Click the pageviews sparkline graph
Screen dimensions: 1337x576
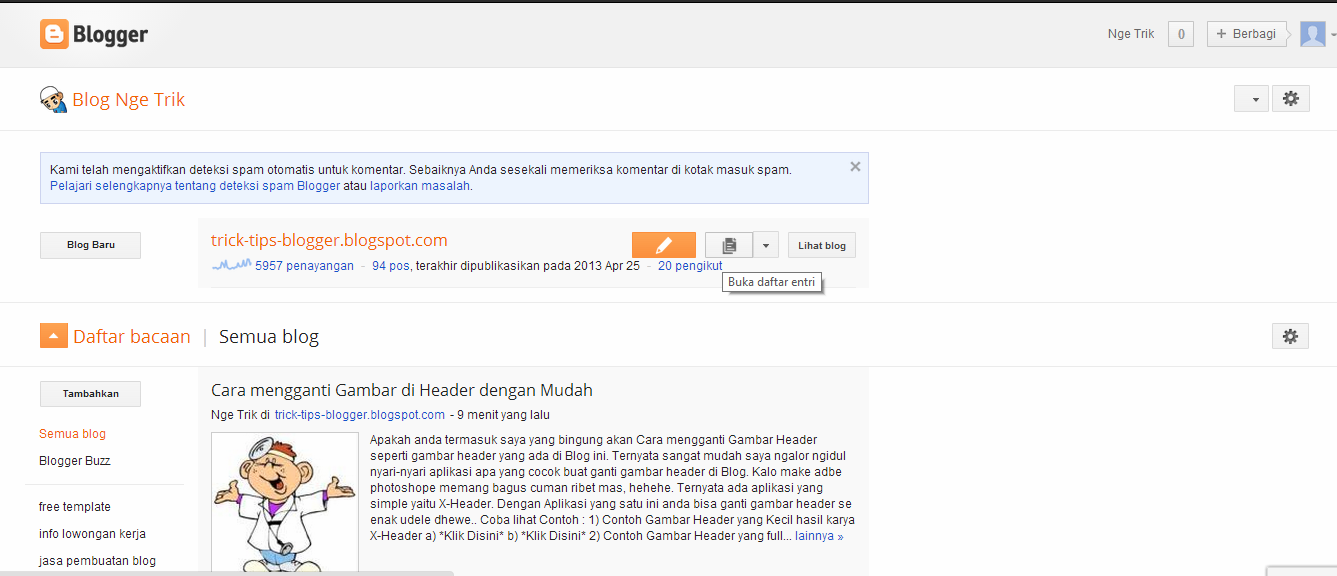[x=231, y=266]
